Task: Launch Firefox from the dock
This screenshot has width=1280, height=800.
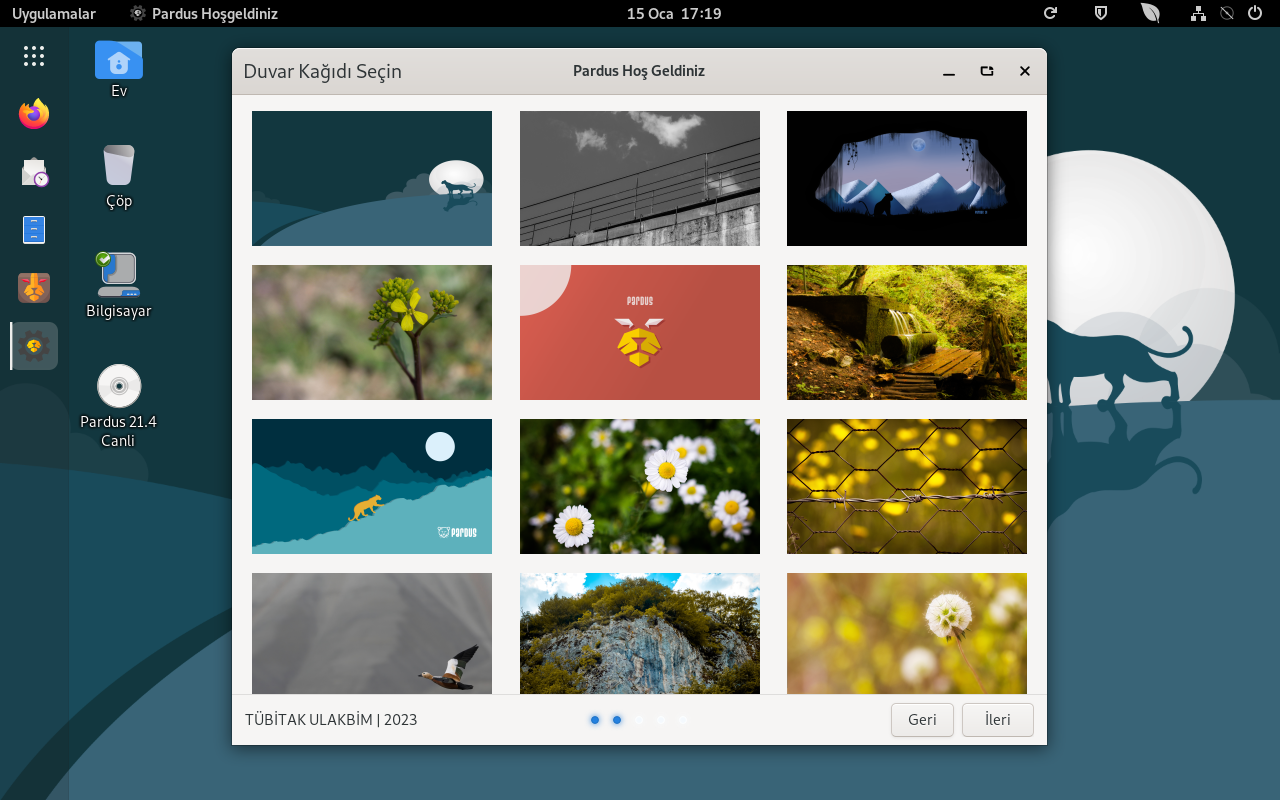Action: [34, 114]
